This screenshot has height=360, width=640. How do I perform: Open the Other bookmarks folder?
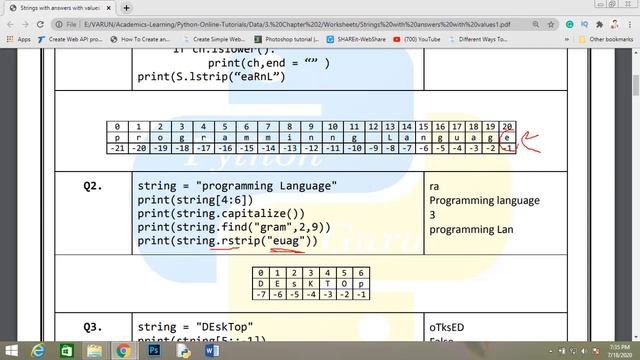click(606, 39)
